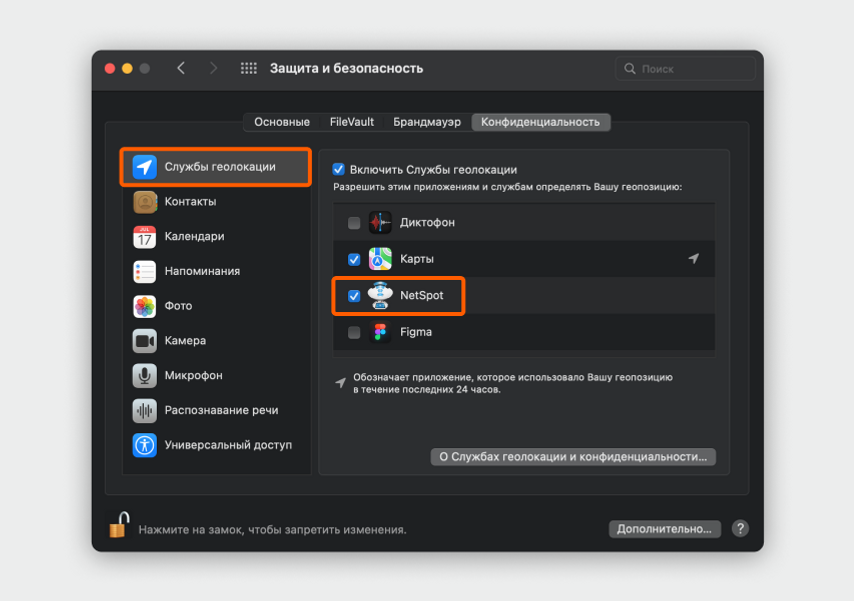Viewport: 854px width, 601px height.
Task: Click the NetSpot app name
Action: tap(422, 295)
